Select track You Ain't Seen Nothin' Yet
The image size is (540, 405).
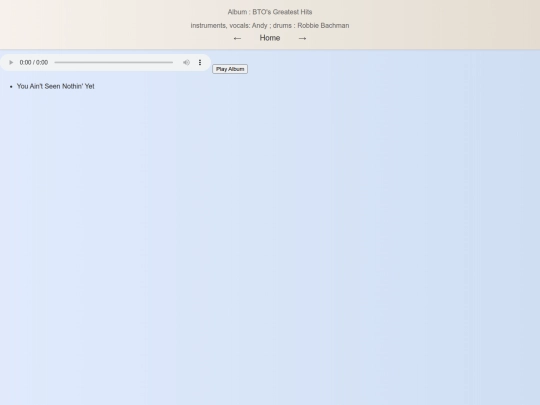pyautogui.click(x=55, y=86)
